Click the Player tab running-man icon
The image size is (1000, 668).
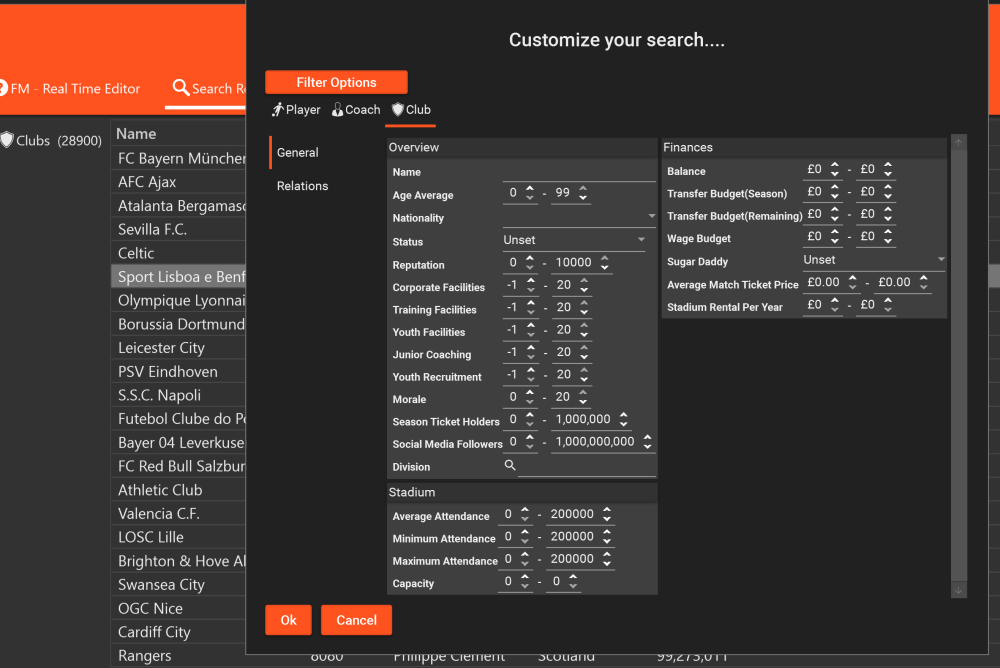pos(277,110)
